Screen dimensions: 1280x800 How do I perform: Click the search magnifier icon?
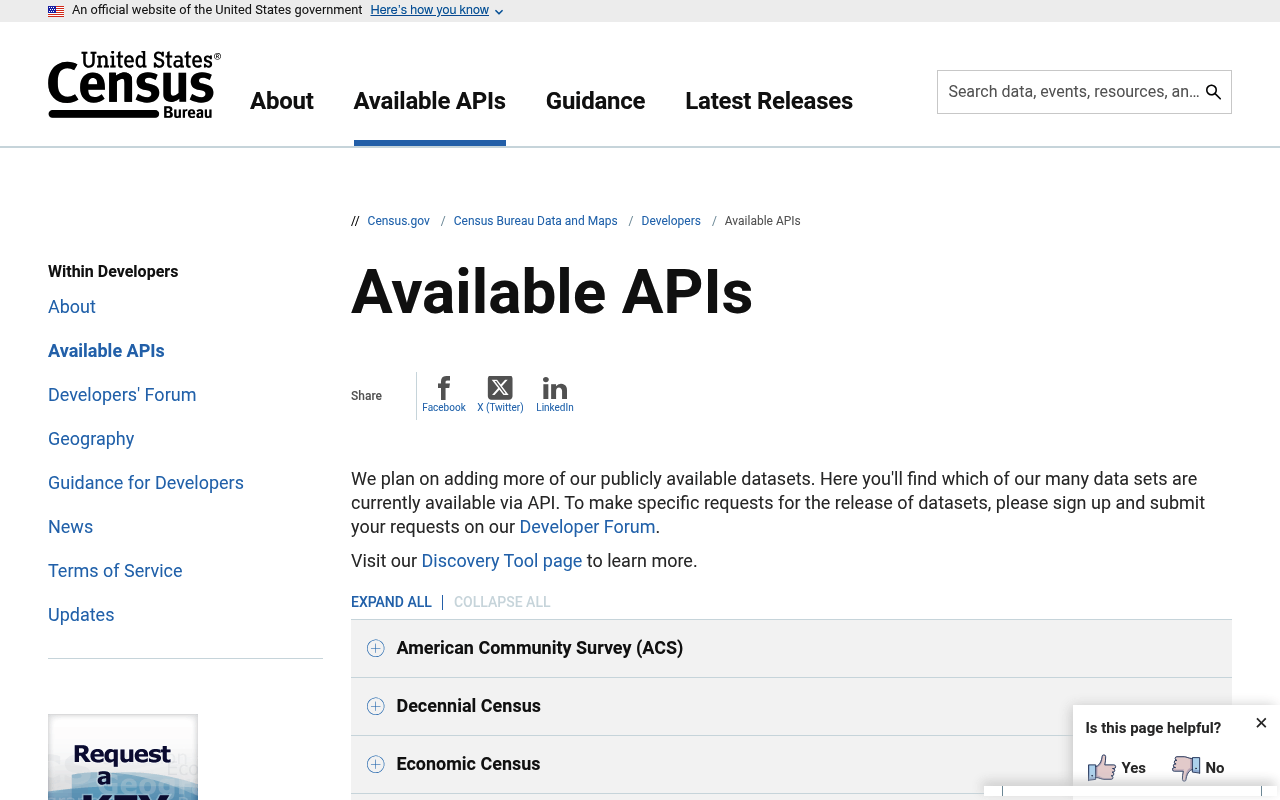[x=1213, y=92]
